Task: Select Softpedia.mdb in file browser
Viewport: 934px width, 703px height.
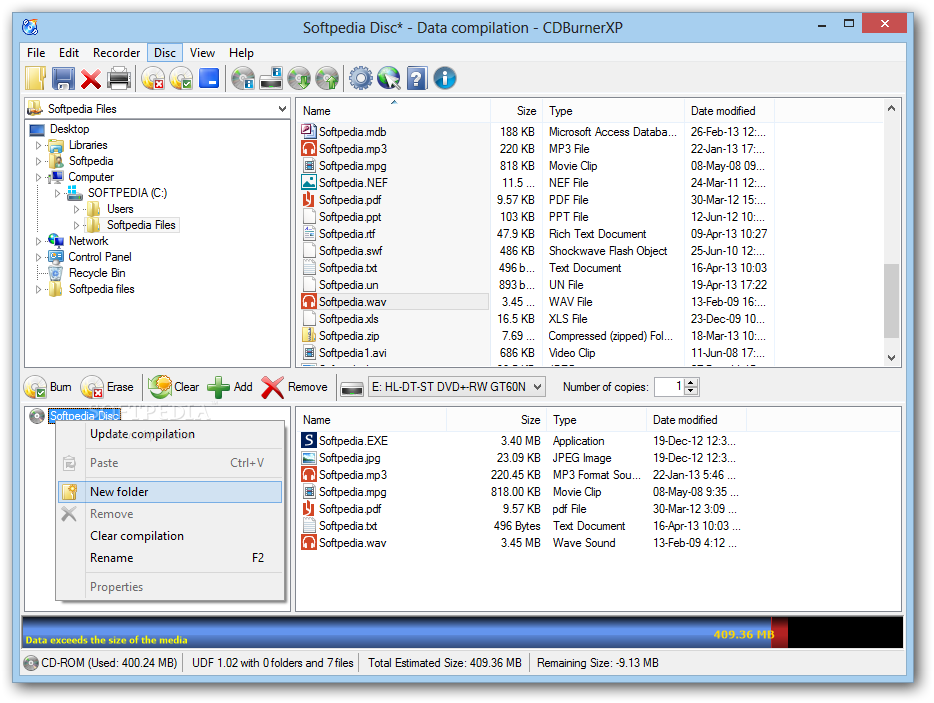Action: (353, 132)
